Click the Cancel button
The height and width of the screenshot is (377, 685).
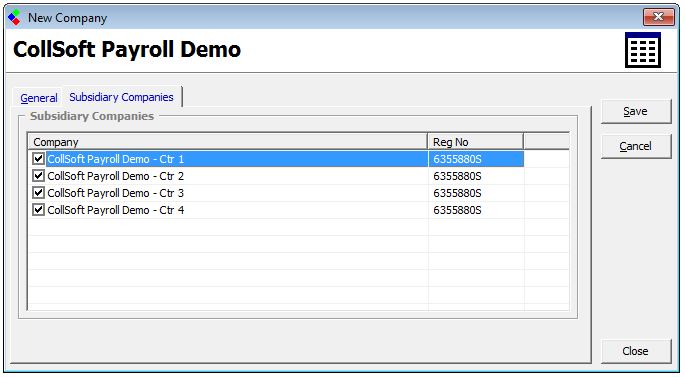[636, 146]
